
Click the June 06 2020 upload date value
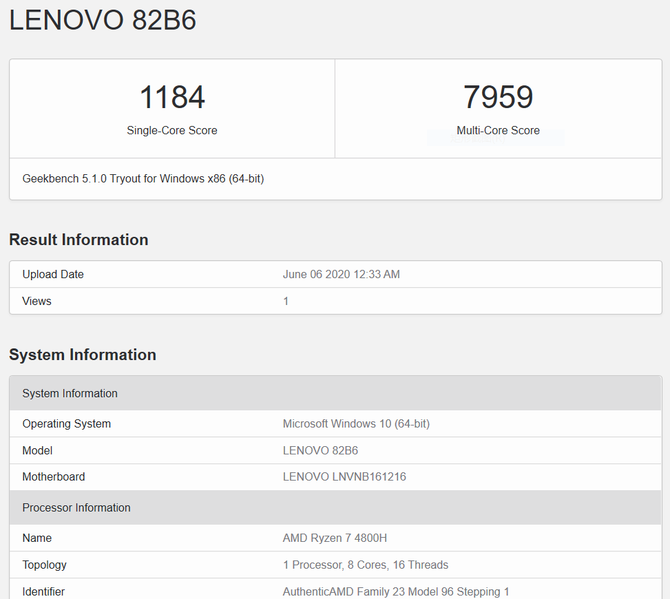[x=341, y=274]
